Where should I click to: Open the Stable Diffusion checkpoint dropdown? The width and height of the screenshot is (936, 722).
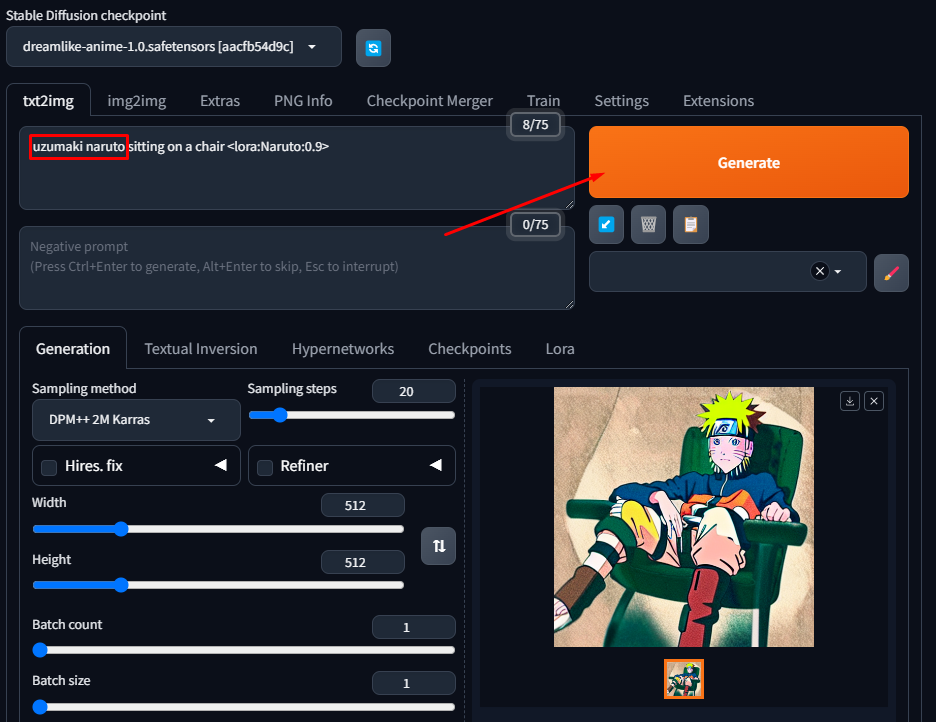tap(174, 47)
